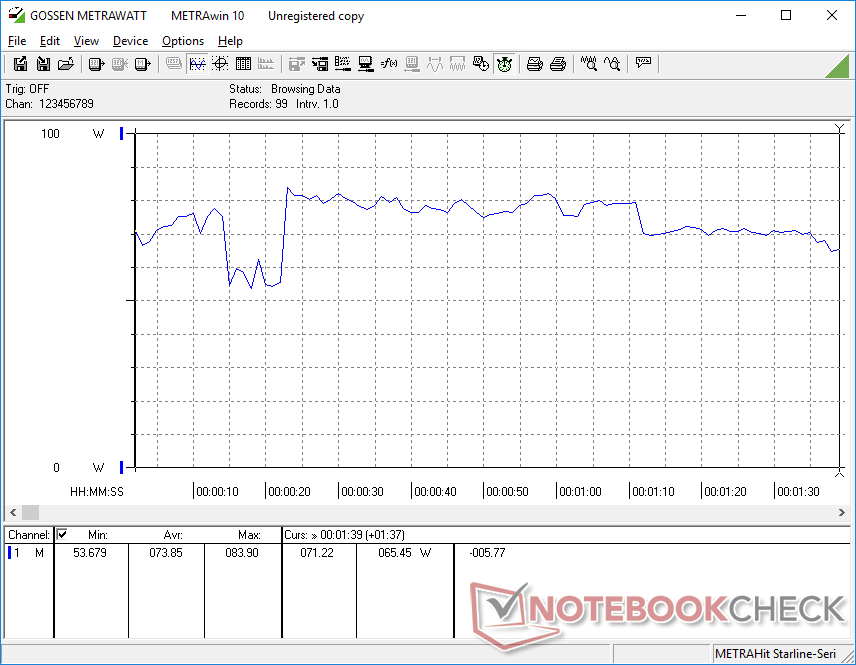Click the green stopwatch toolbar icon
The image size is (856, 665).
(x=505, y=64)
